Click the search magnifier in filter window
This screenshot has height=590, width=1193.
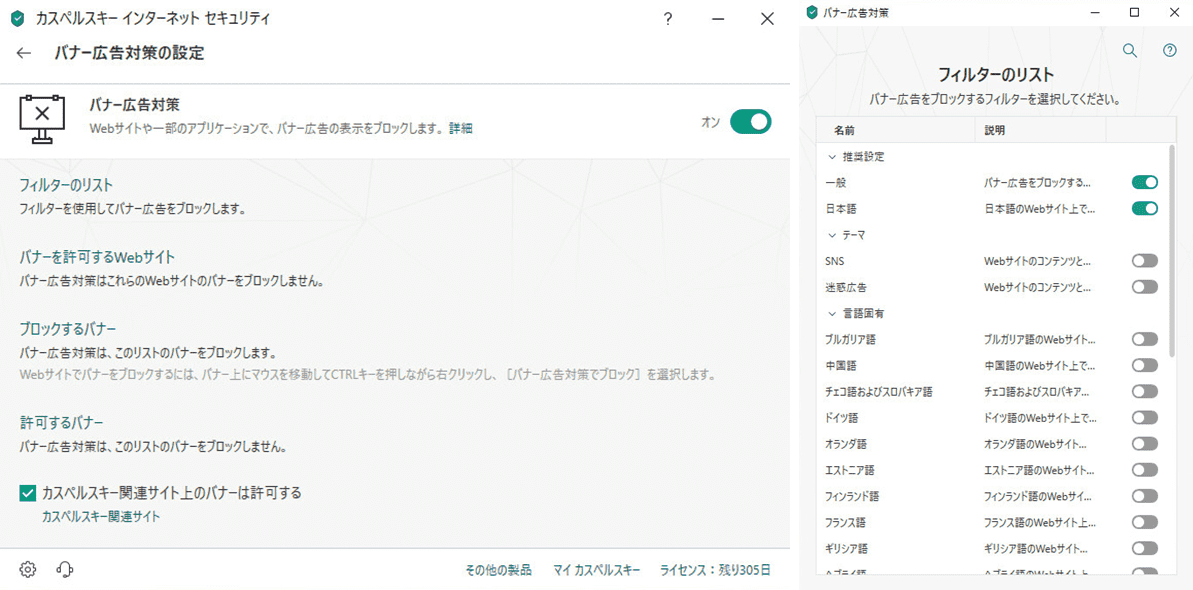coord(1130,50)
